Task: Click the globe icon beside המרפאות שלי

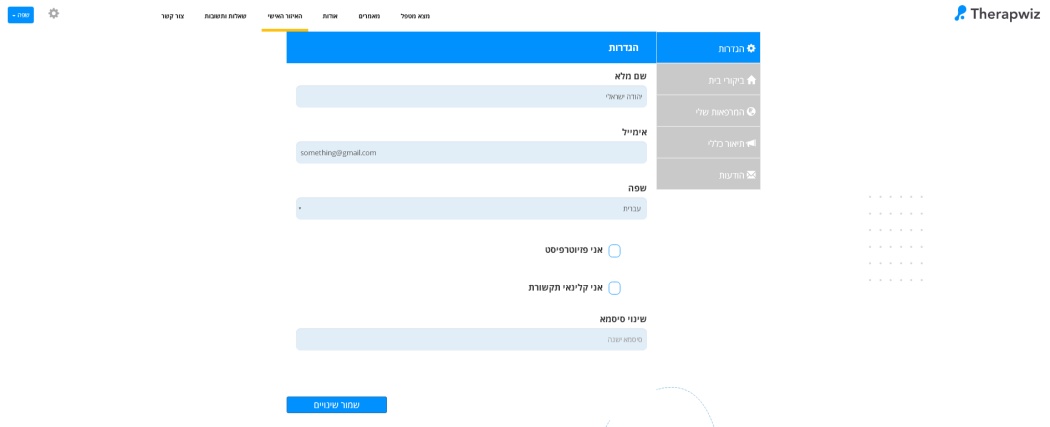Action: point(751,112)
